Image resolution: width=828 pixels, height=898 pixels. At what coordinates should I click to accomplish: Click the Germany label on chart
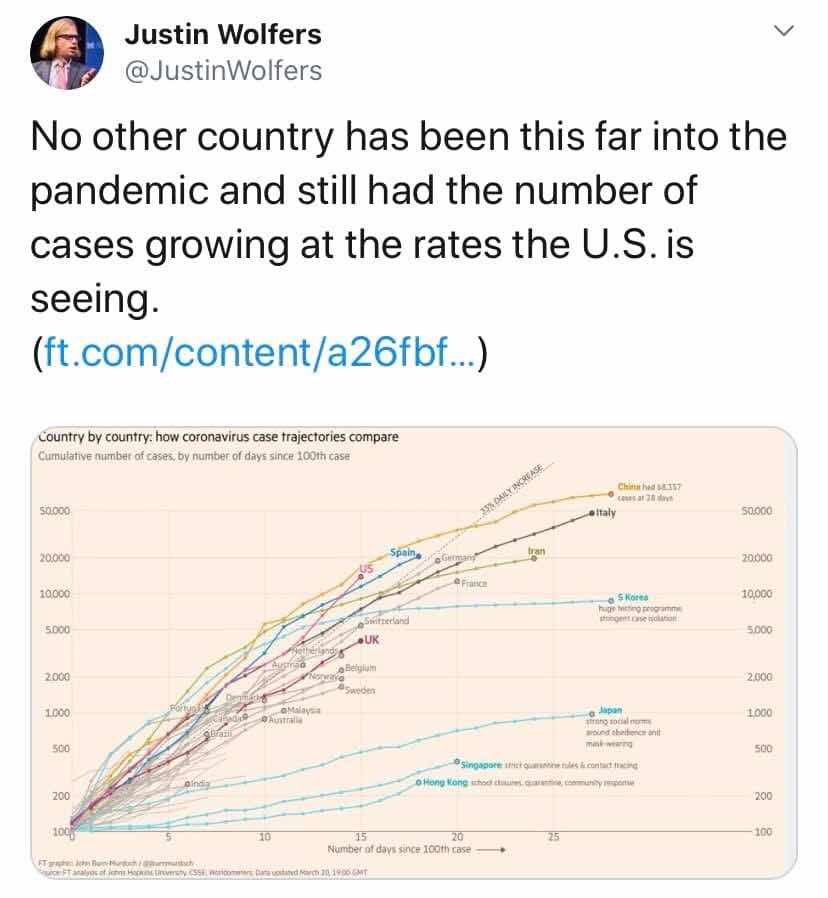click(x=458, y=557)
